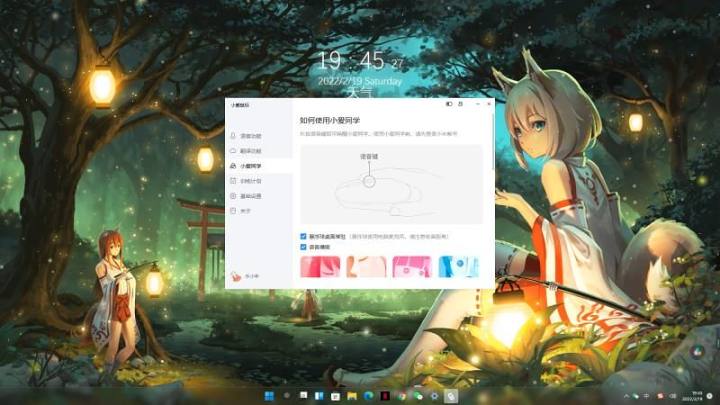Open the gear Settings icon on taskbar
This screenshot has height=405, width=720.
pyautogui.click(x=434, y=396)
